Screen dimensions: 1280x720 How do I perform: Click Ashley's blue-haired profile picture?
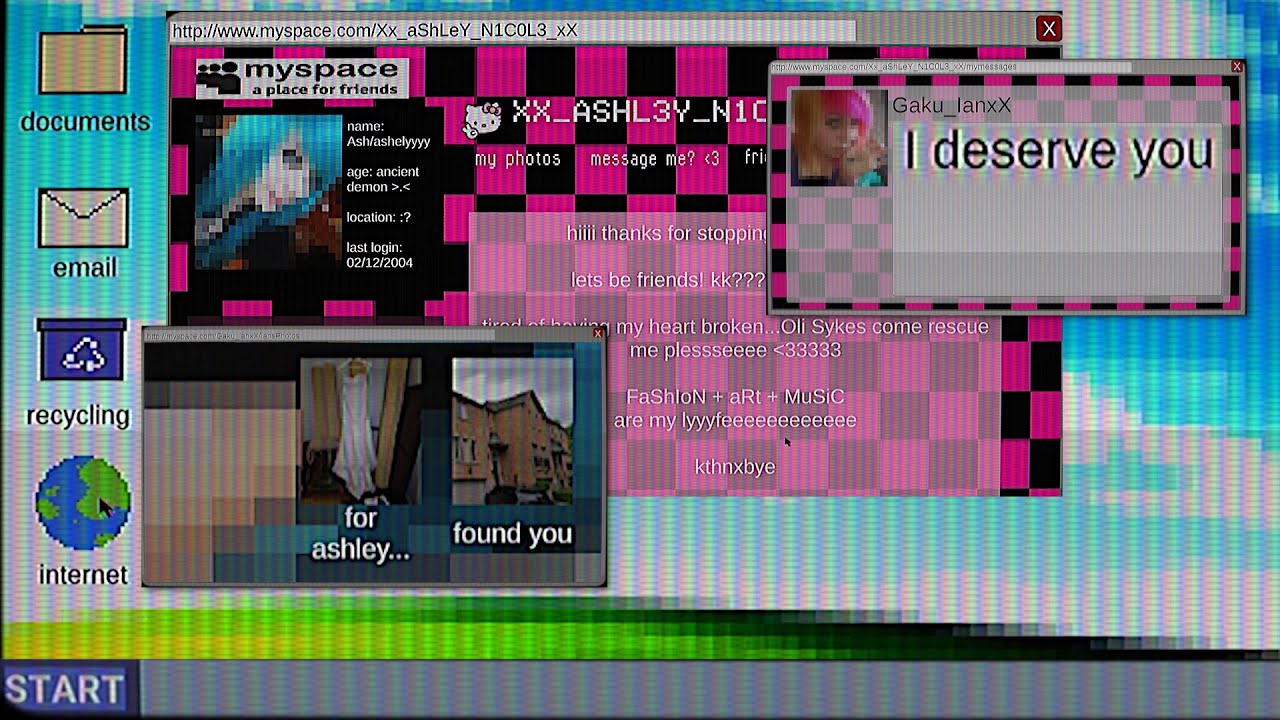[269, 192]
